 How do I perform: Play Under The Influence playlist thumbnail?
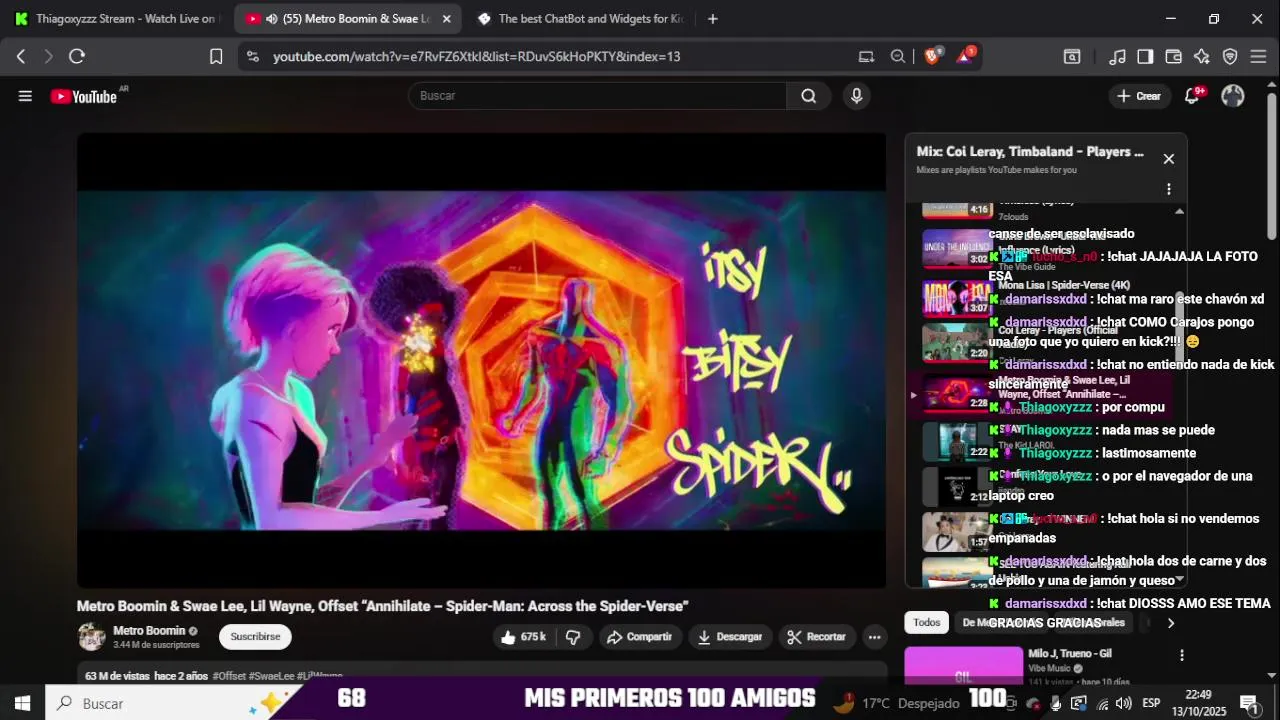coord(956,249)
